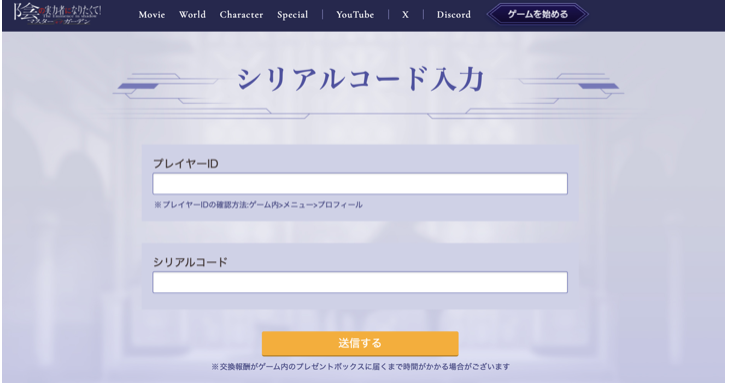Screen dimensions: 732x386
Task: Focus the シリアルコード input field
Action: pos(360,282)
